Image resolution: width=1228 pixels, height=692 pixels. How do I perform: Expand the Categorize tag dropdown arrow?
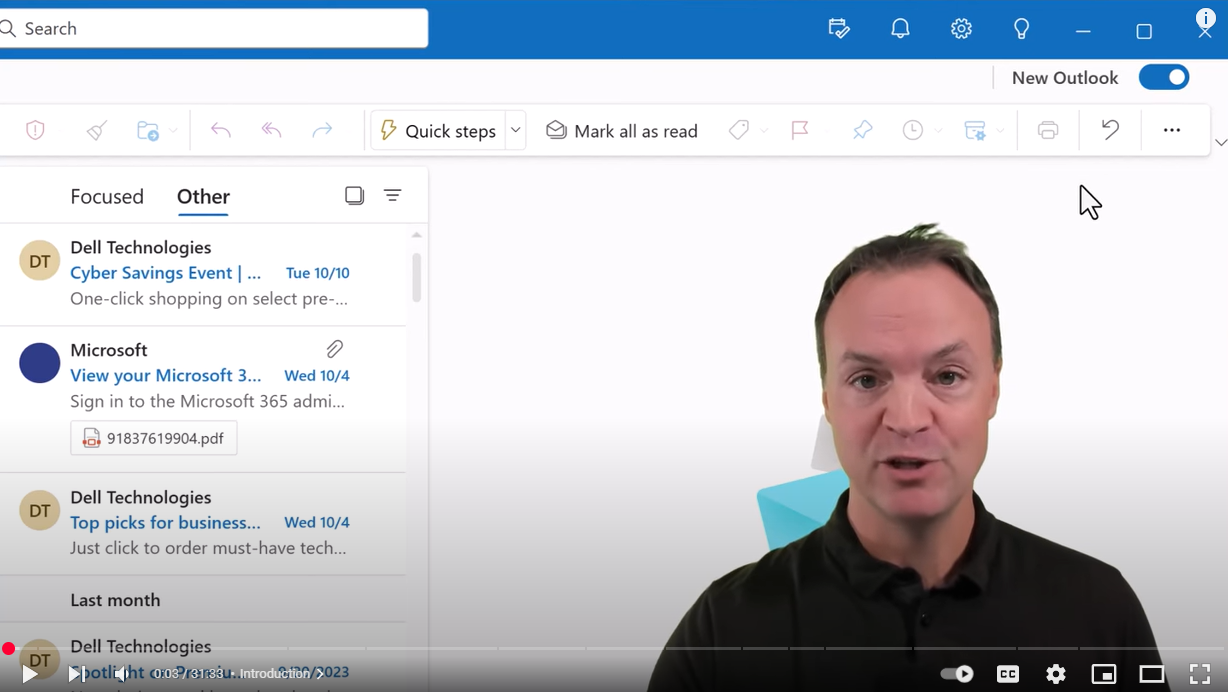(764, 131)
